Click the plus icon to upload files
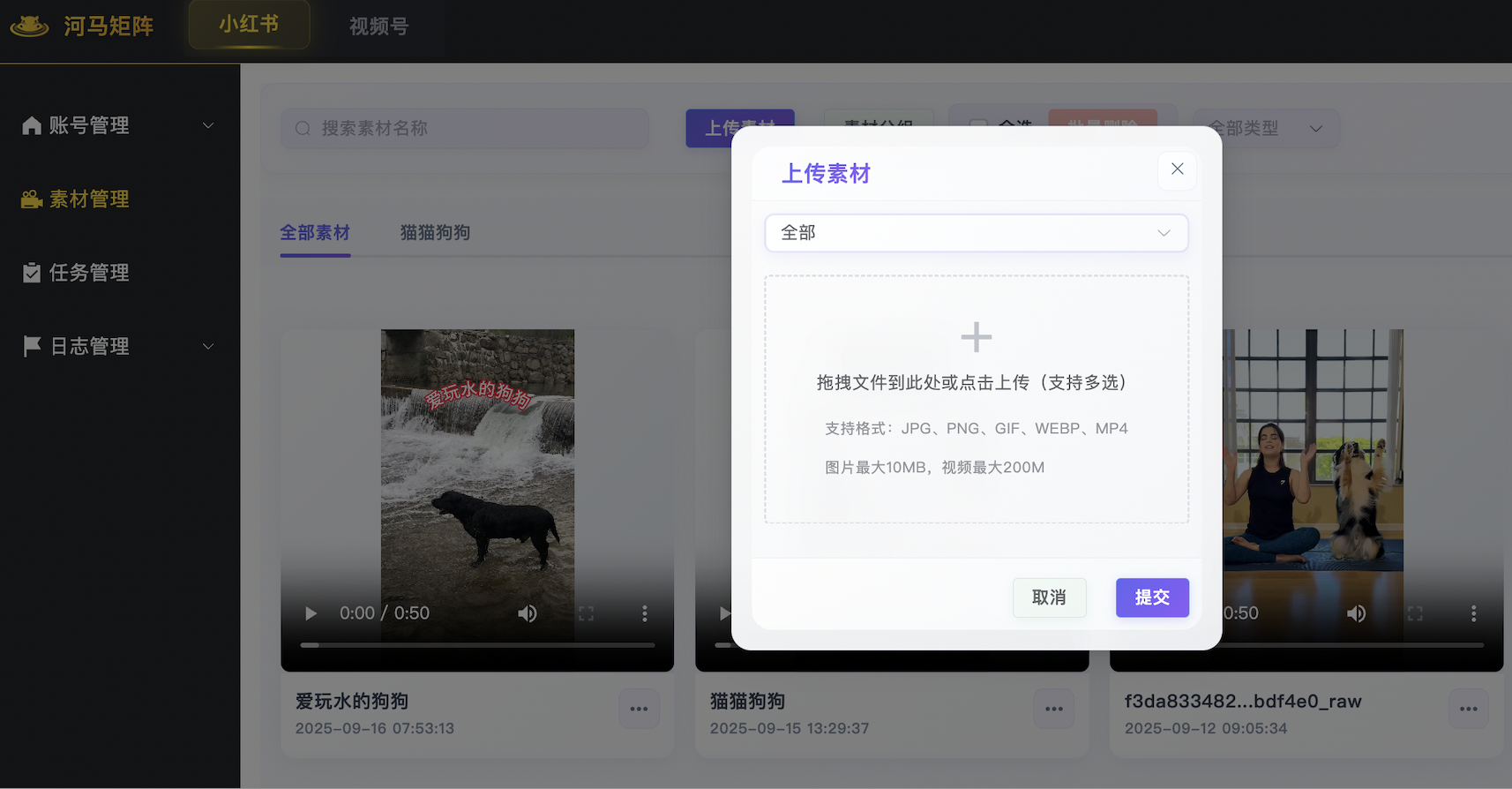 [976, 337]
